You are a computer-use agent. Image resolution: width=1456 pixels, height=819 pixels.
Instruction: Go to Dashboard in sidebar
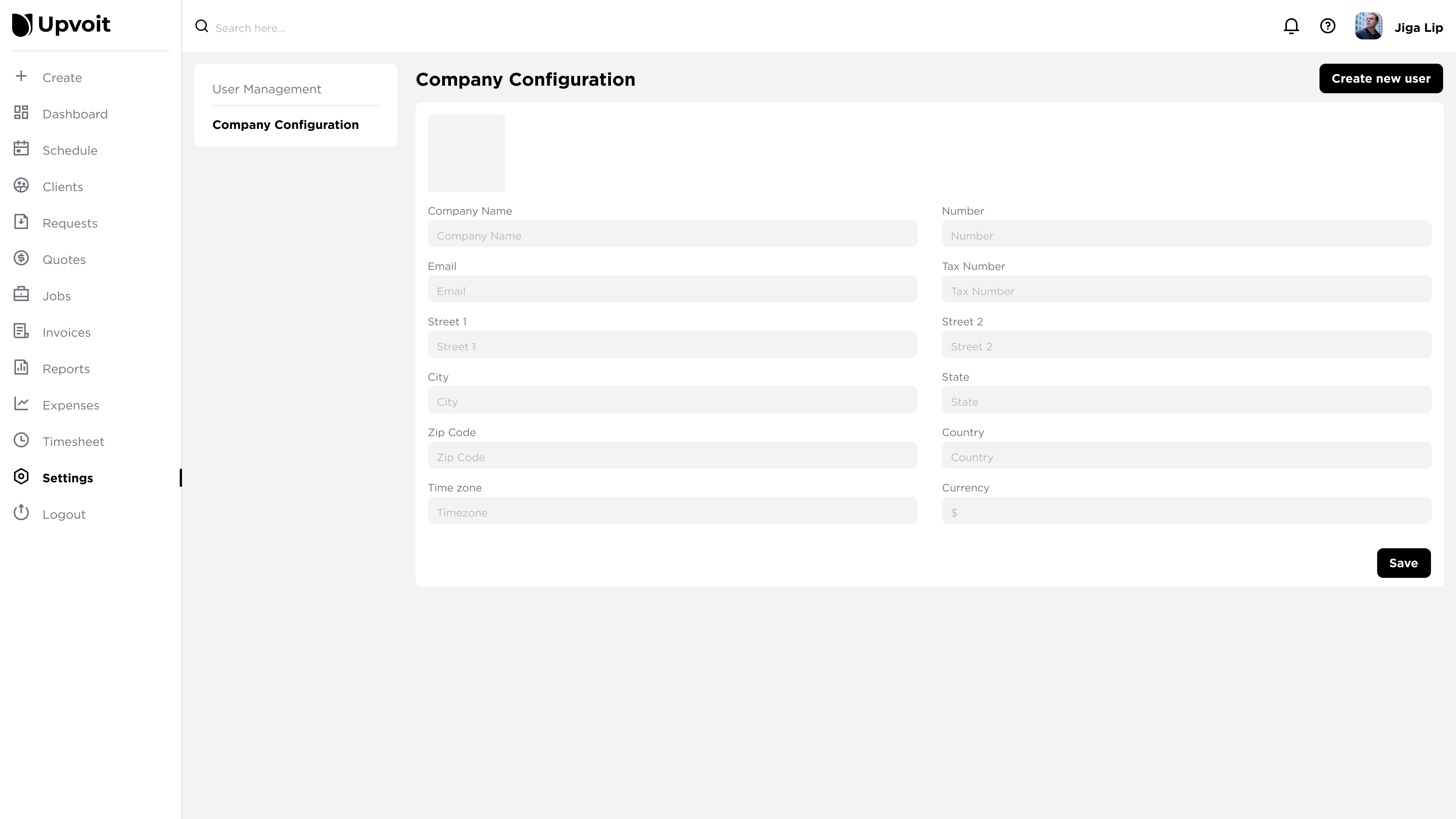75,114
